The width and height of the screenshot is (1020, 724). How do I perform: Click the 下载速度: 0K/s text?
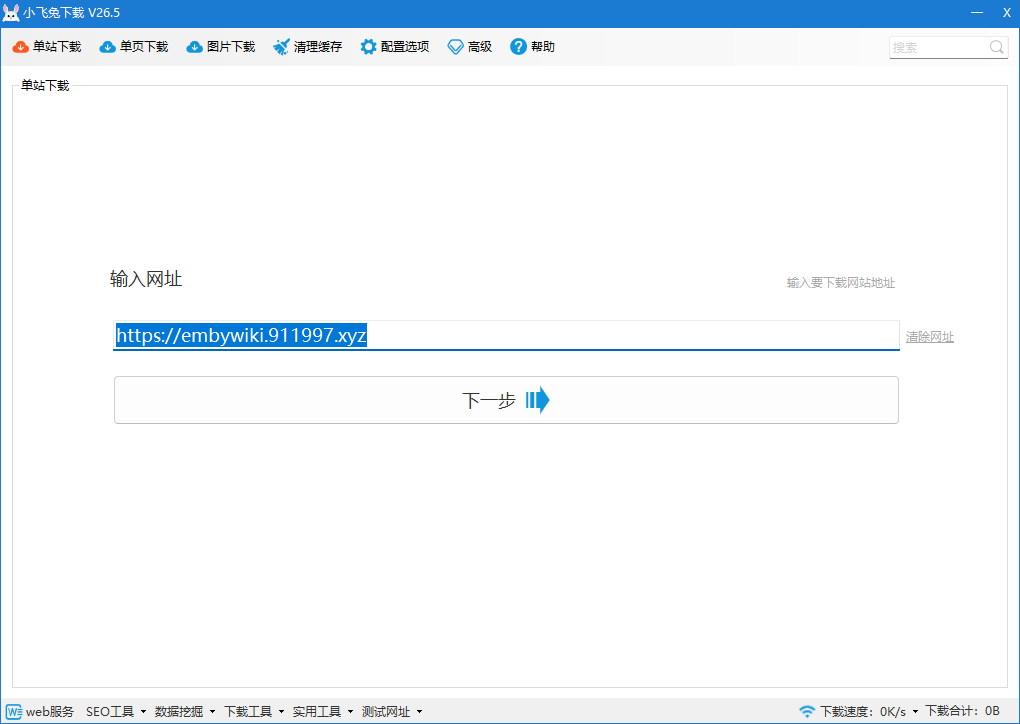pyautogui.click(x=863, y=712)
